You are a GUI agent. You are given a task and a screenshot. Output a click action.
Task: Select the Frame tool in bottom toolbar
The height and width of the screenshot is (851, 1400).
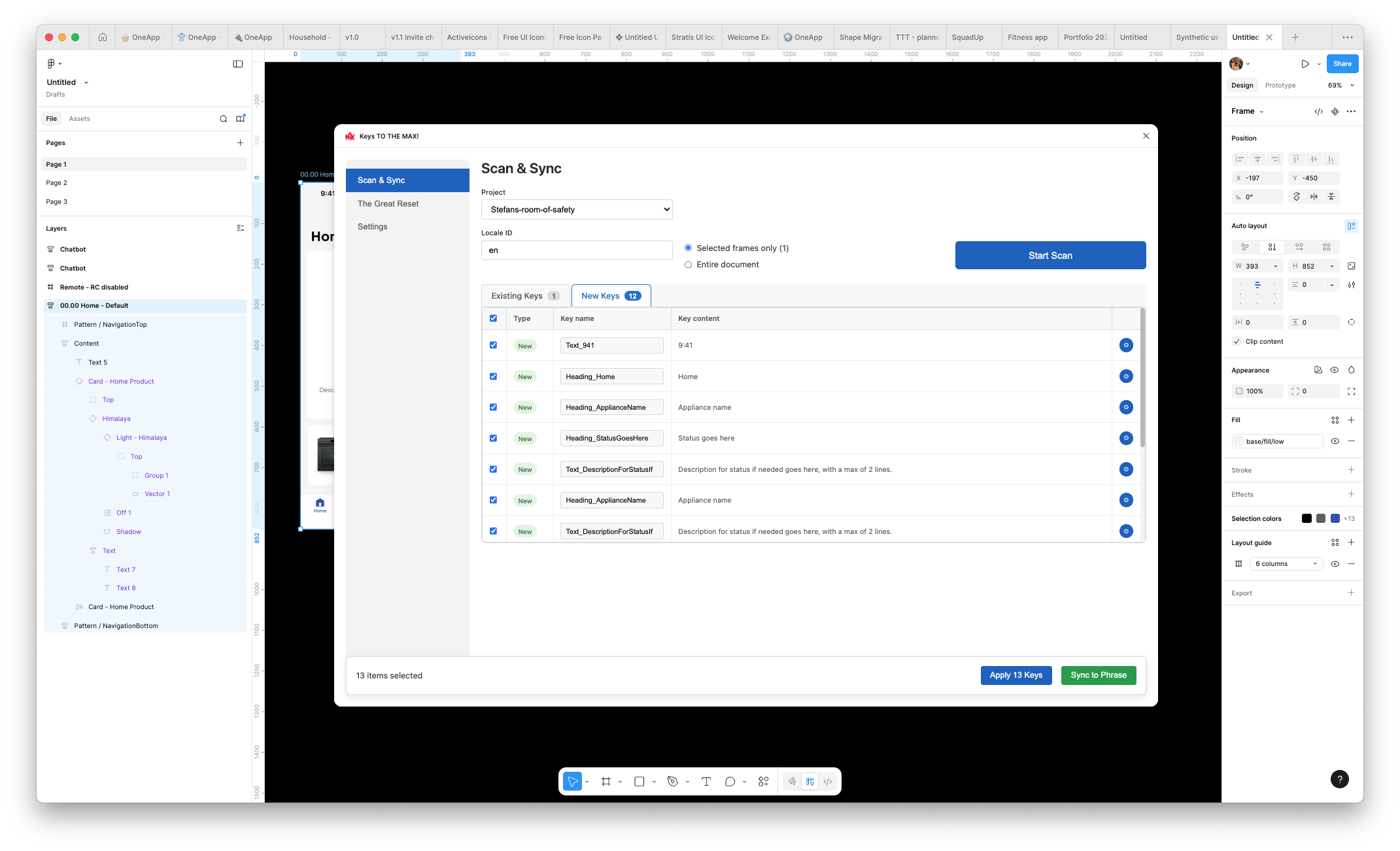[606, 782]
